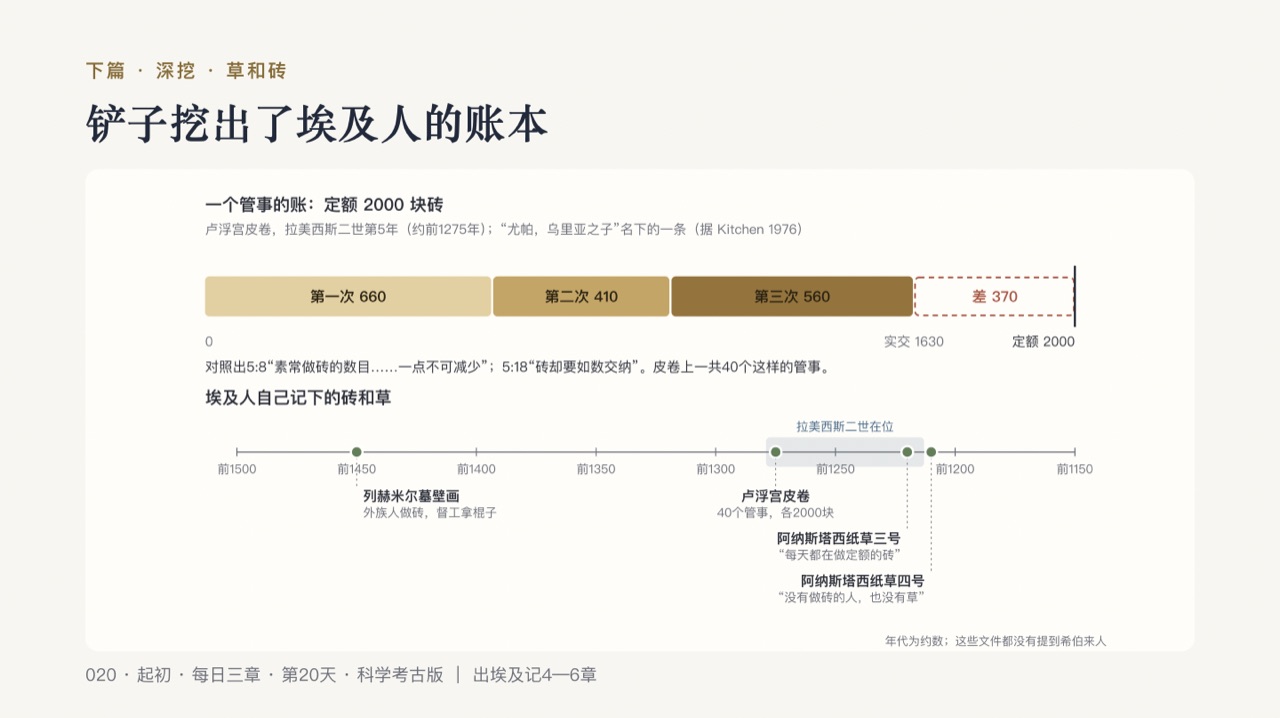Image resolution: width=1280 pixels, height=718 pixels.
Task: Click the heading 一个管事的账：定额 2000 块砖
Action: click(324, 205)
